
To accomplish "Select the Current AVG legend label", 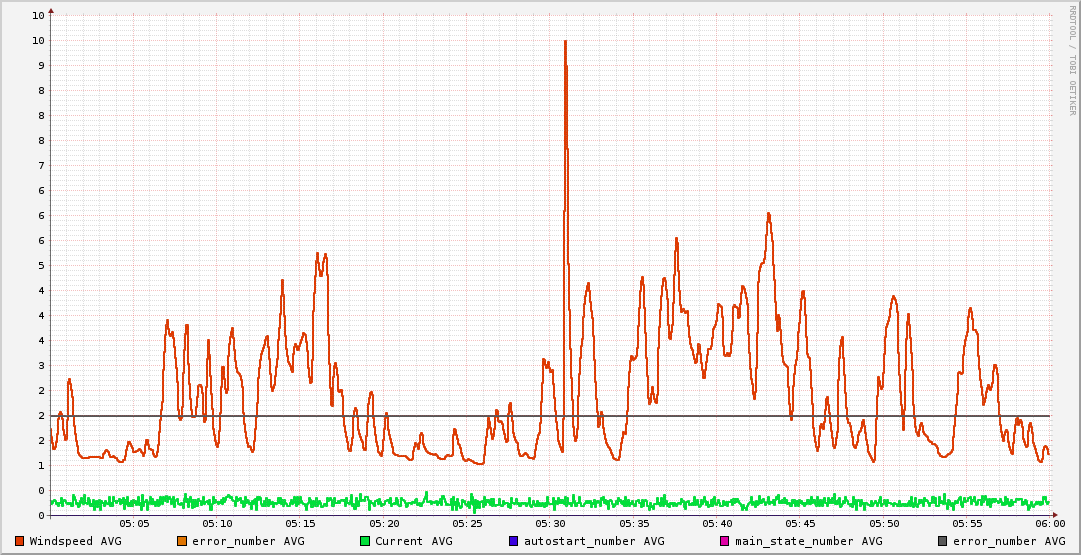I will coord(413,541).
